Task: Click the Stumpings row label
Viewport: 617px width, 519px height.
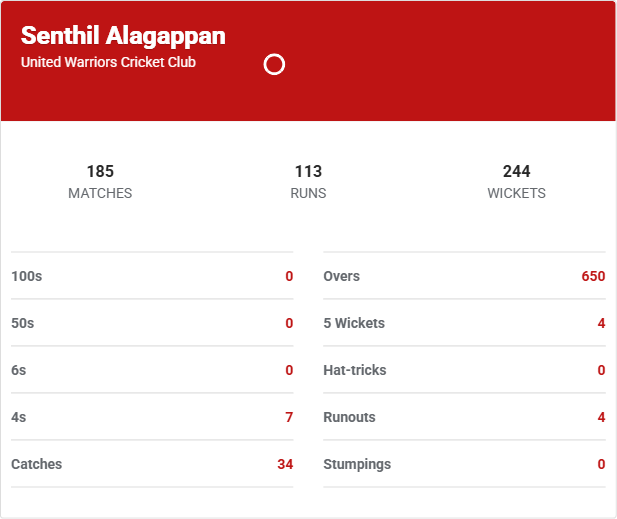Action: (357, 464)
